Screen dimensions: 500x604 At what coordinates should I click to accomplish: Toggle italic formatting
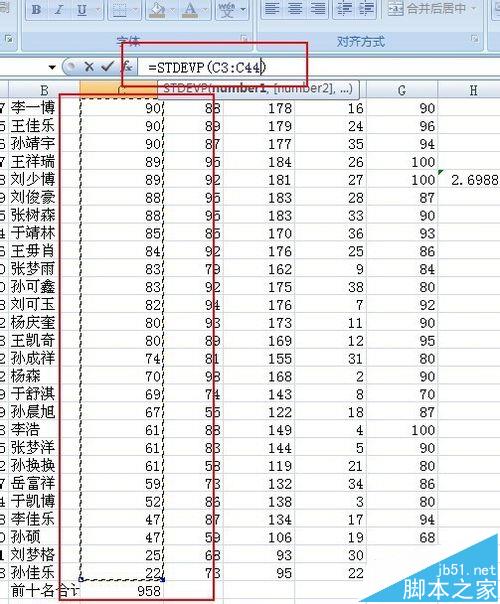coord(59,9)
